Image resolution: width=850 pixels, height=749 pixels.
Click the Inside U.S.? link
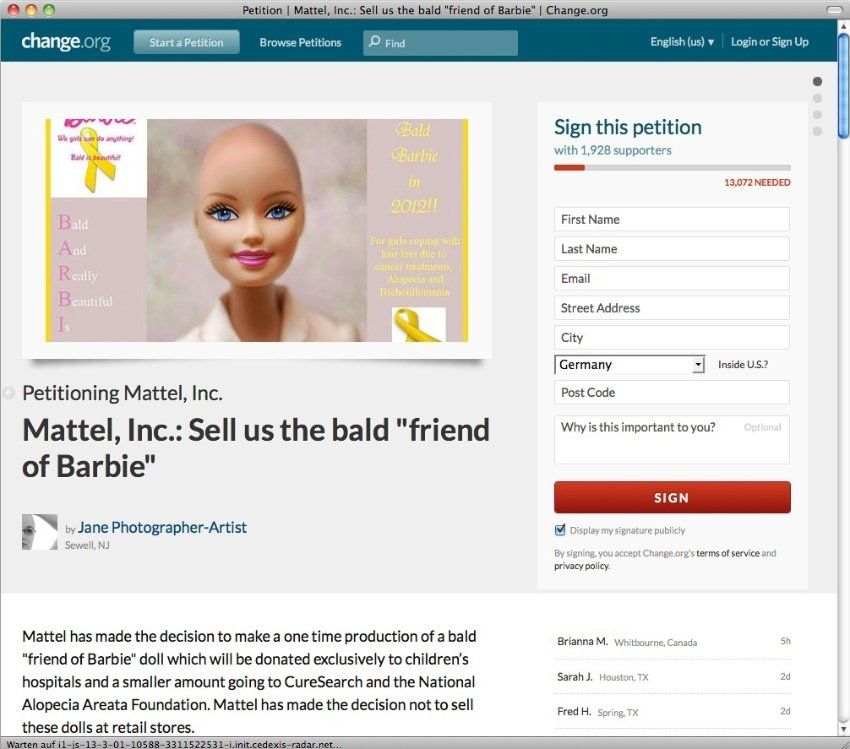coord(743,364)
